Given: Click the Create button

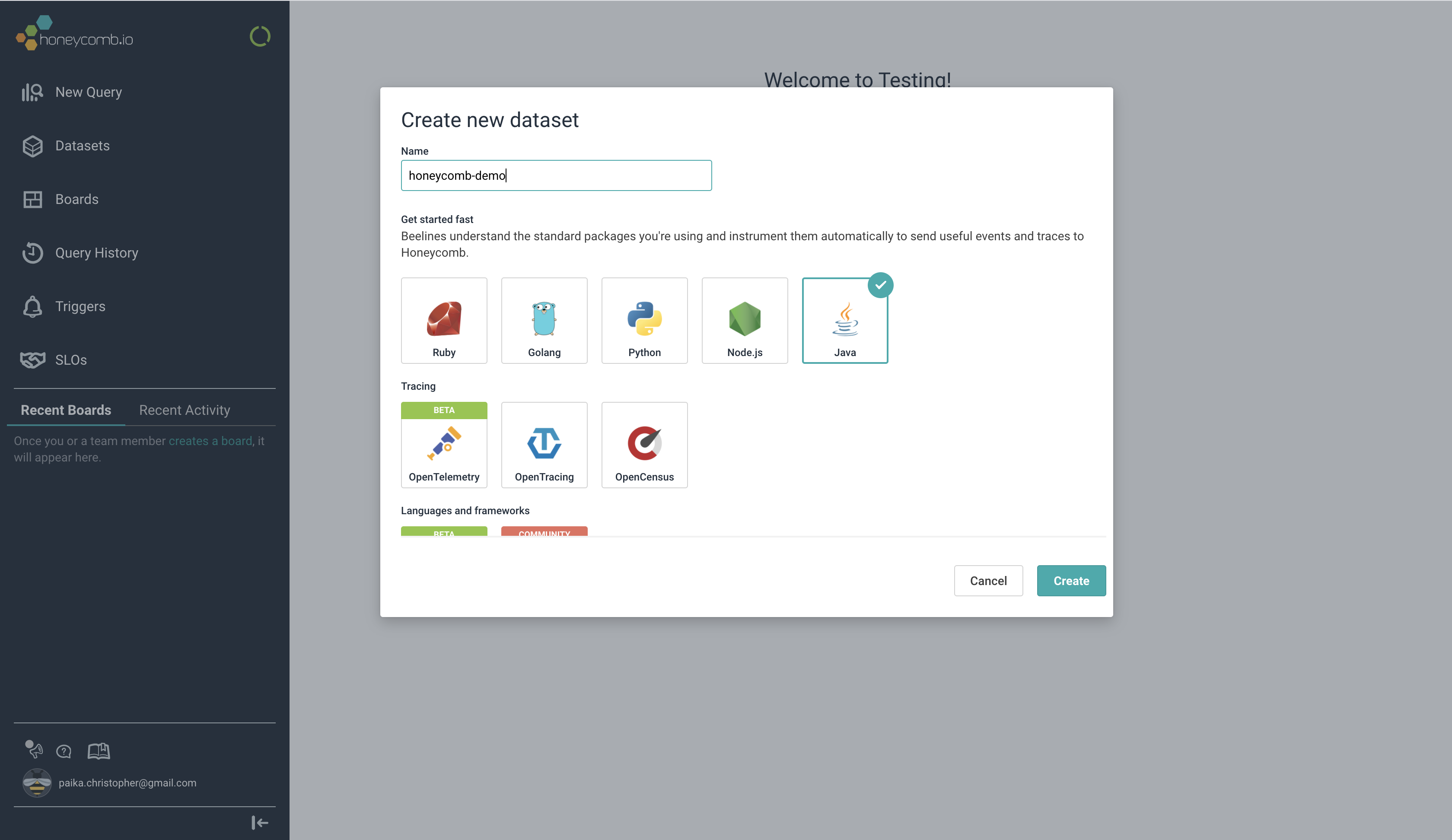Looking at the screenshot, I should pyautogui.click(x=1071, y=580).
